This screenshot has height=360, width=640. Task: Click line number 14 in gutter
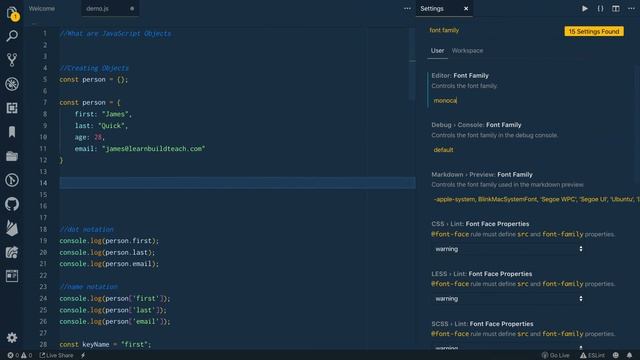(x=43, y=183)
